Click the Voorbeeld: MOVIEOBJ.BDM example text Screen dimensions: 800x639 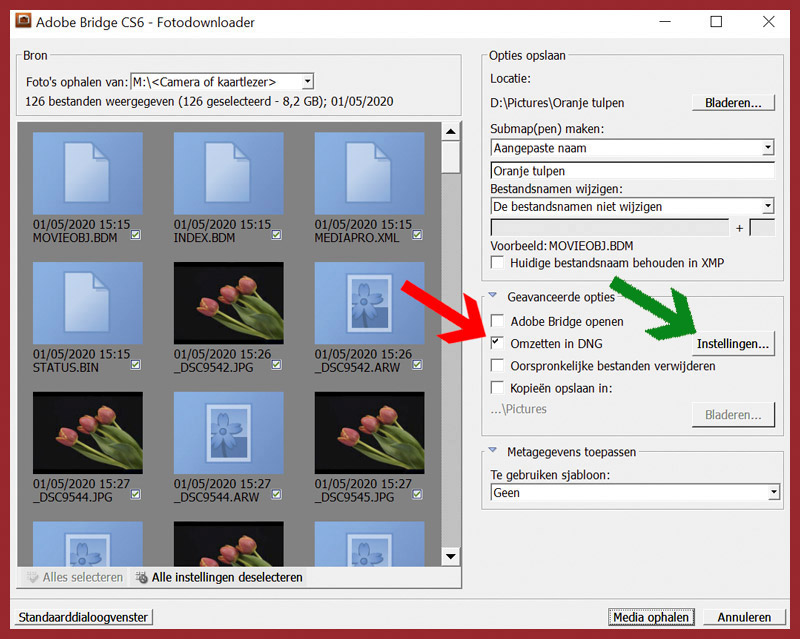pyautogui.click(x=562, y=245)
